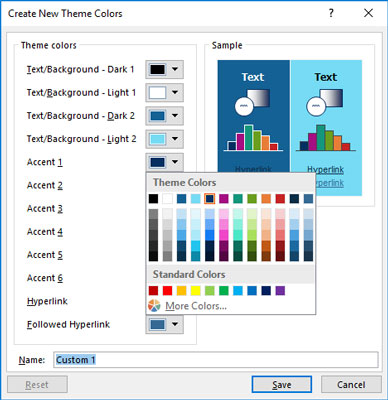Choose the bright red standard color swatch
This screenshot has width=388, height=400.
coord(167,291)
